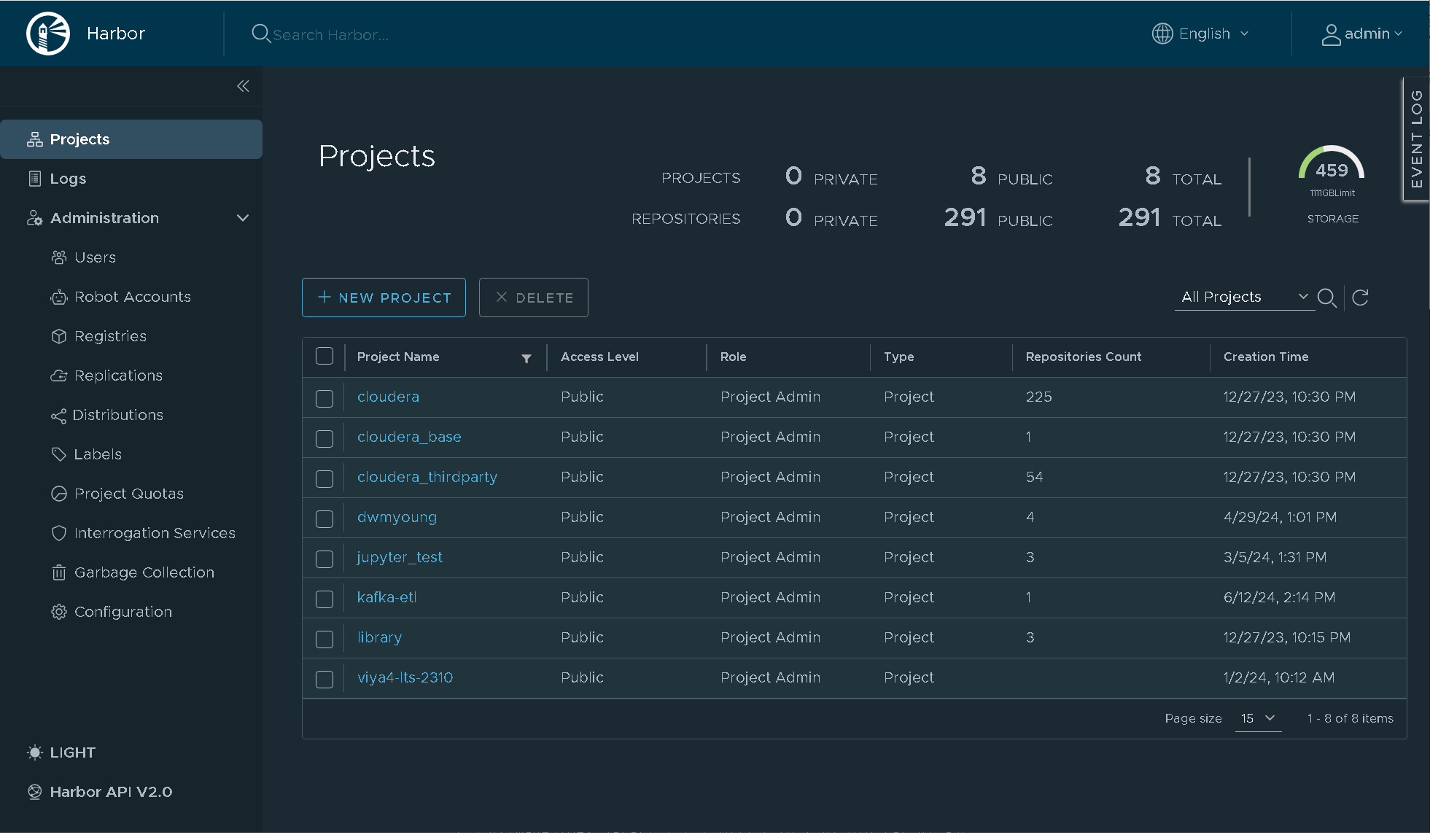Check the select-all projects checkbox

coord(325,357)
